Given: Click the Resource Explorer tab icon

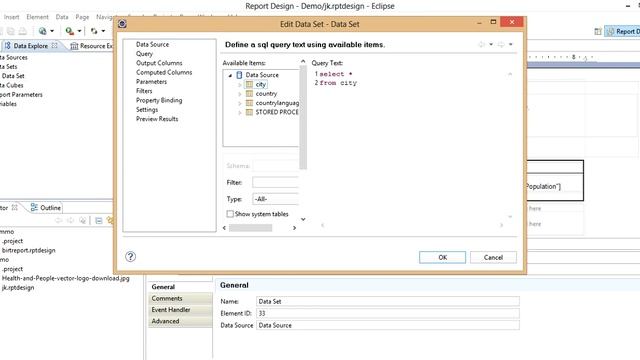Looking at the screenshot, I should pyautogui.click(x=74, y=46).
